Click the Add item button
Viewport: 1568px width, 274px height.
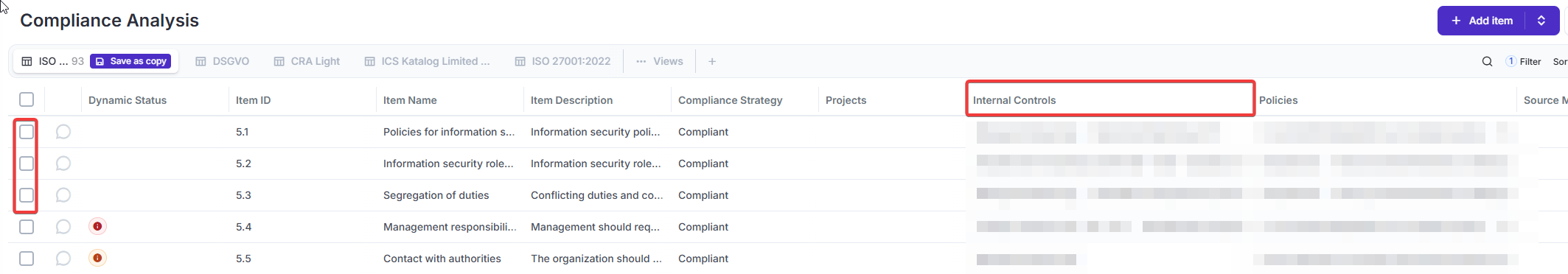point(1482,21)
